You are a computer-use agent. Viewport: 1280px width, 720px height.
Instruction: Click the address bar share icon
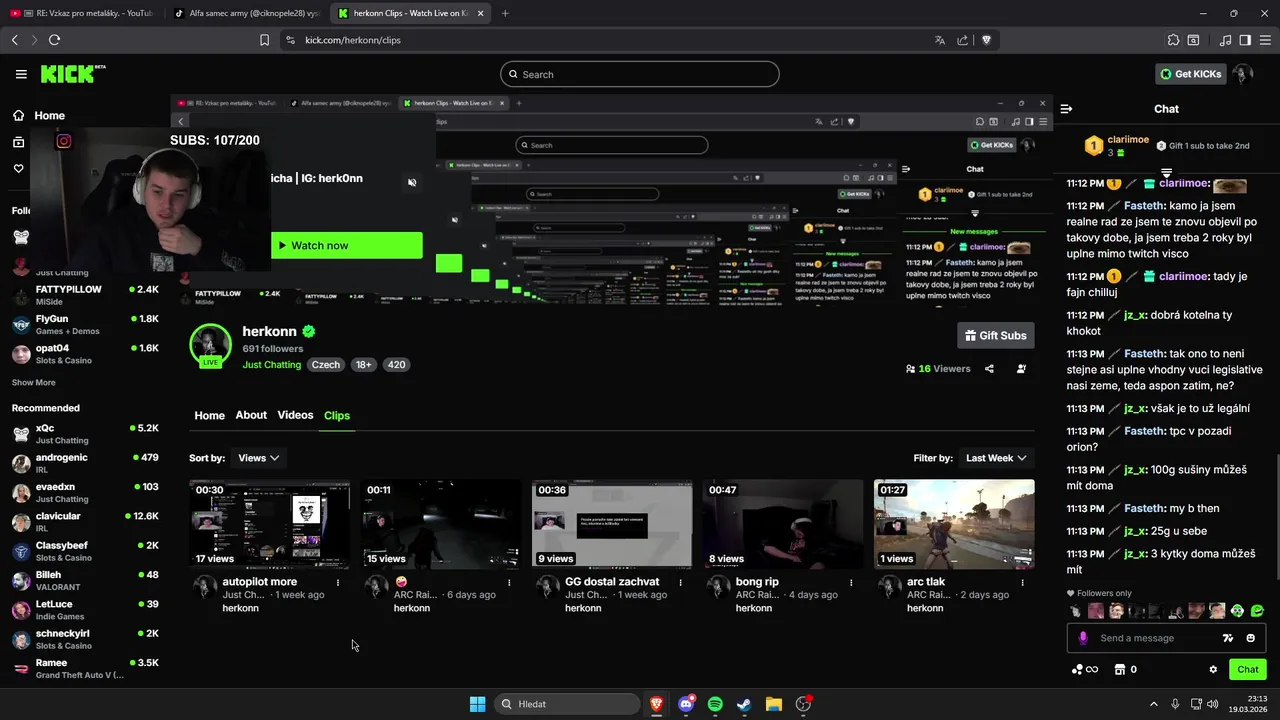pyautogui.click(x=962, y=40)
